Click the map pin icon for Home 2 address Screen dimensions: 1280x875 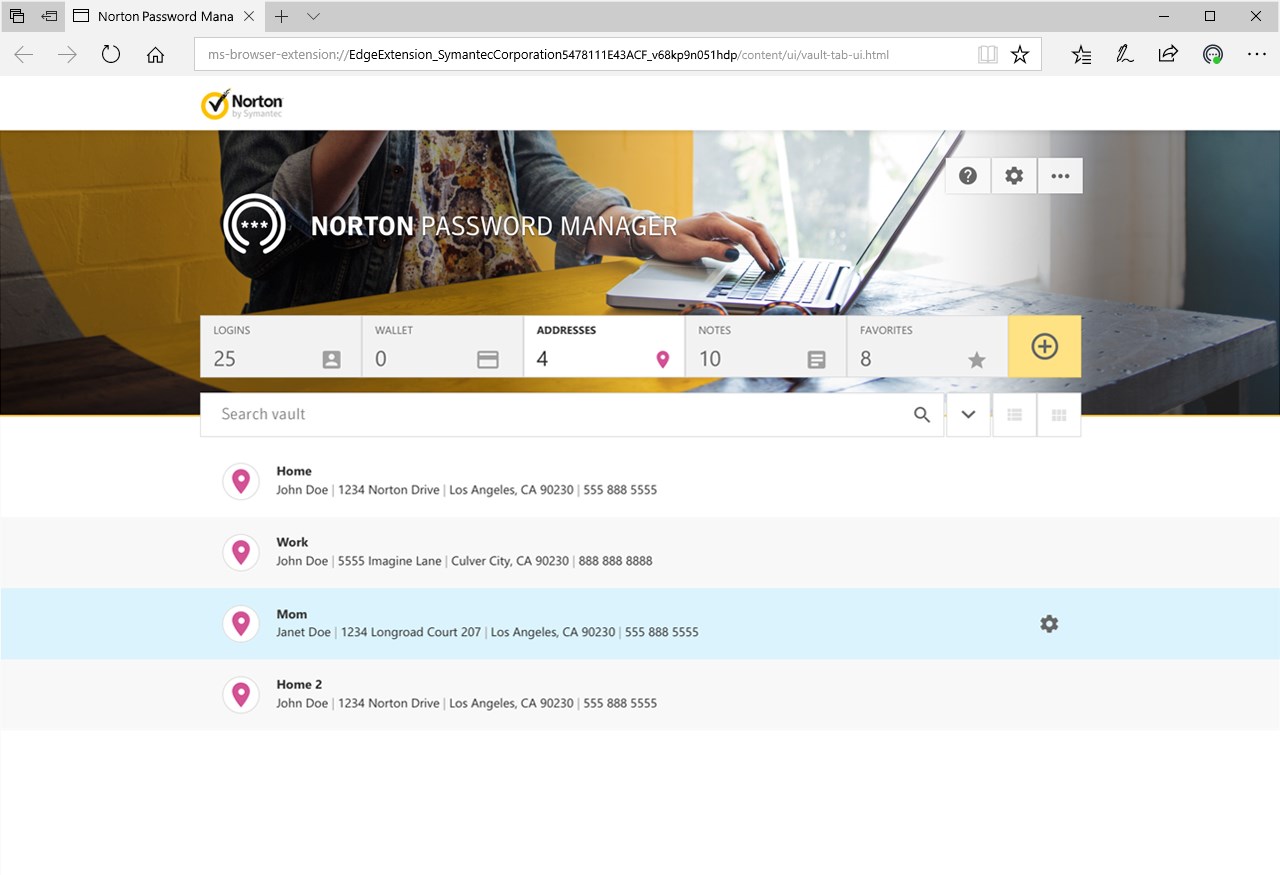(x=241, y=694)
